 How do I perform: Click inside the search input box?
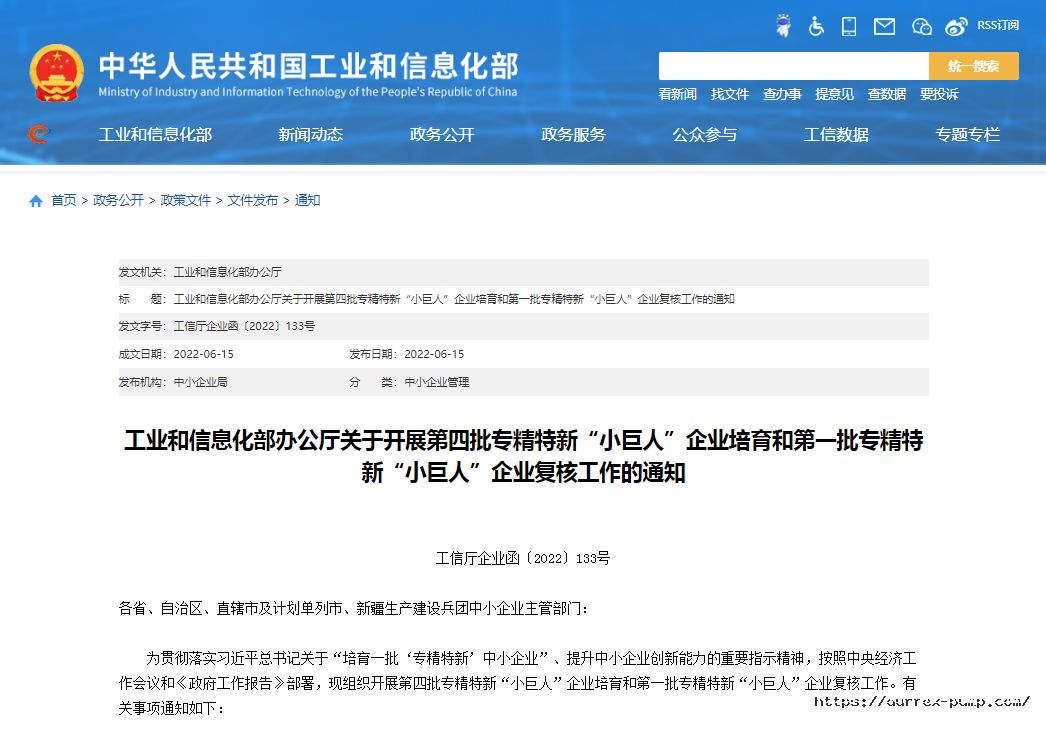[790, 65]
